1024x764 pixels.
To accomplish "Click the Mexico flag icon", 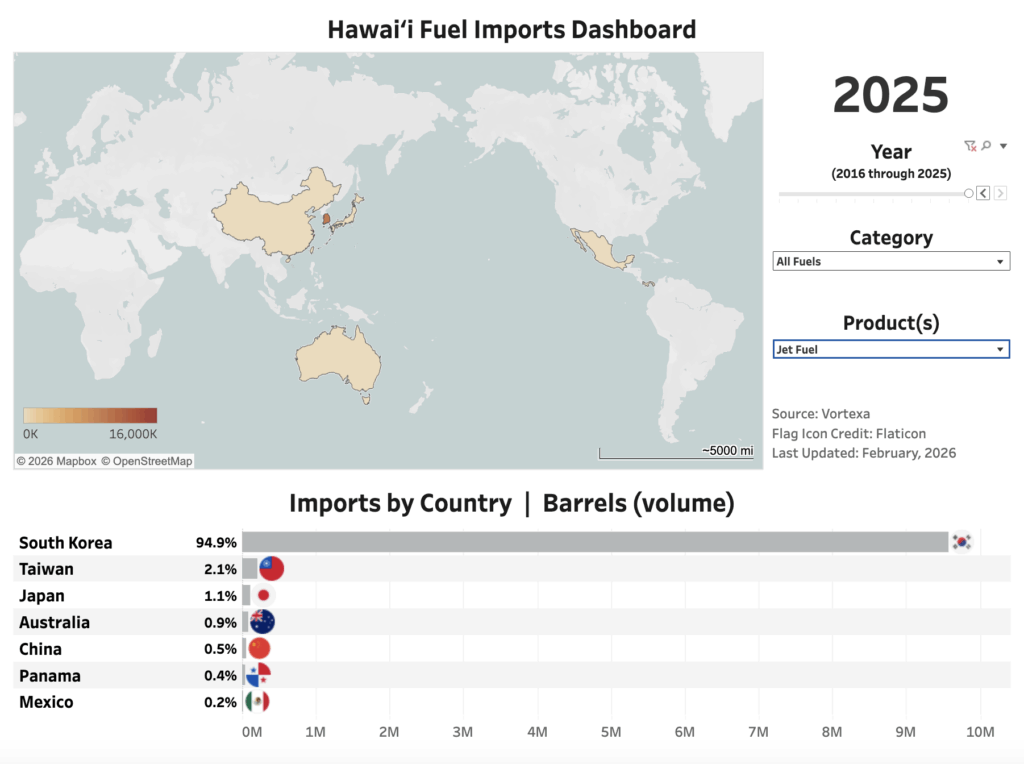I will [x=257, y=702].
